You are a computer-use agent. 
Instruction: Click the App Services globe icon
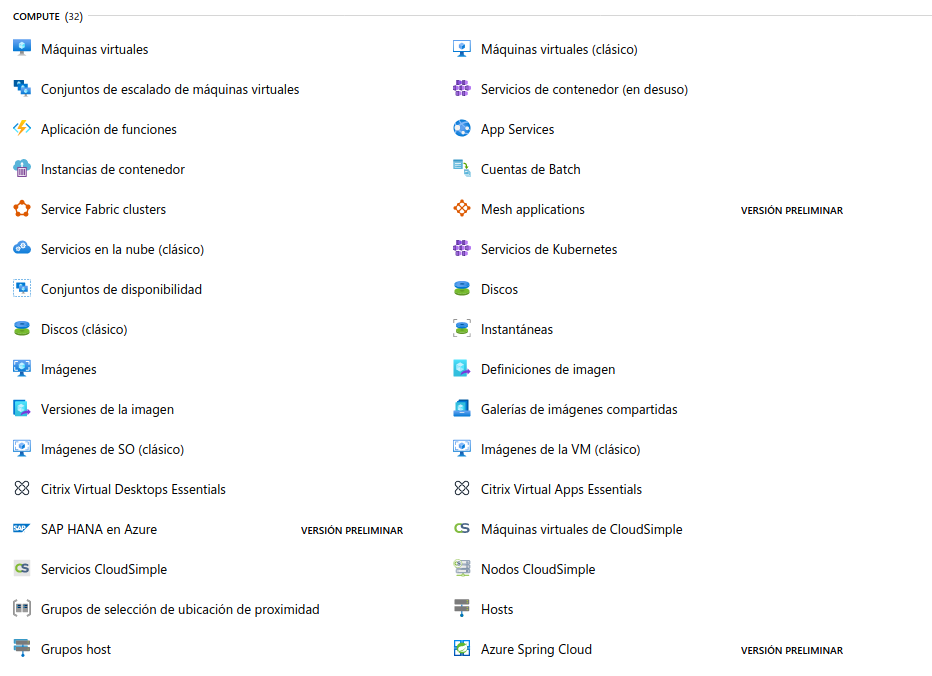(462, 128)
